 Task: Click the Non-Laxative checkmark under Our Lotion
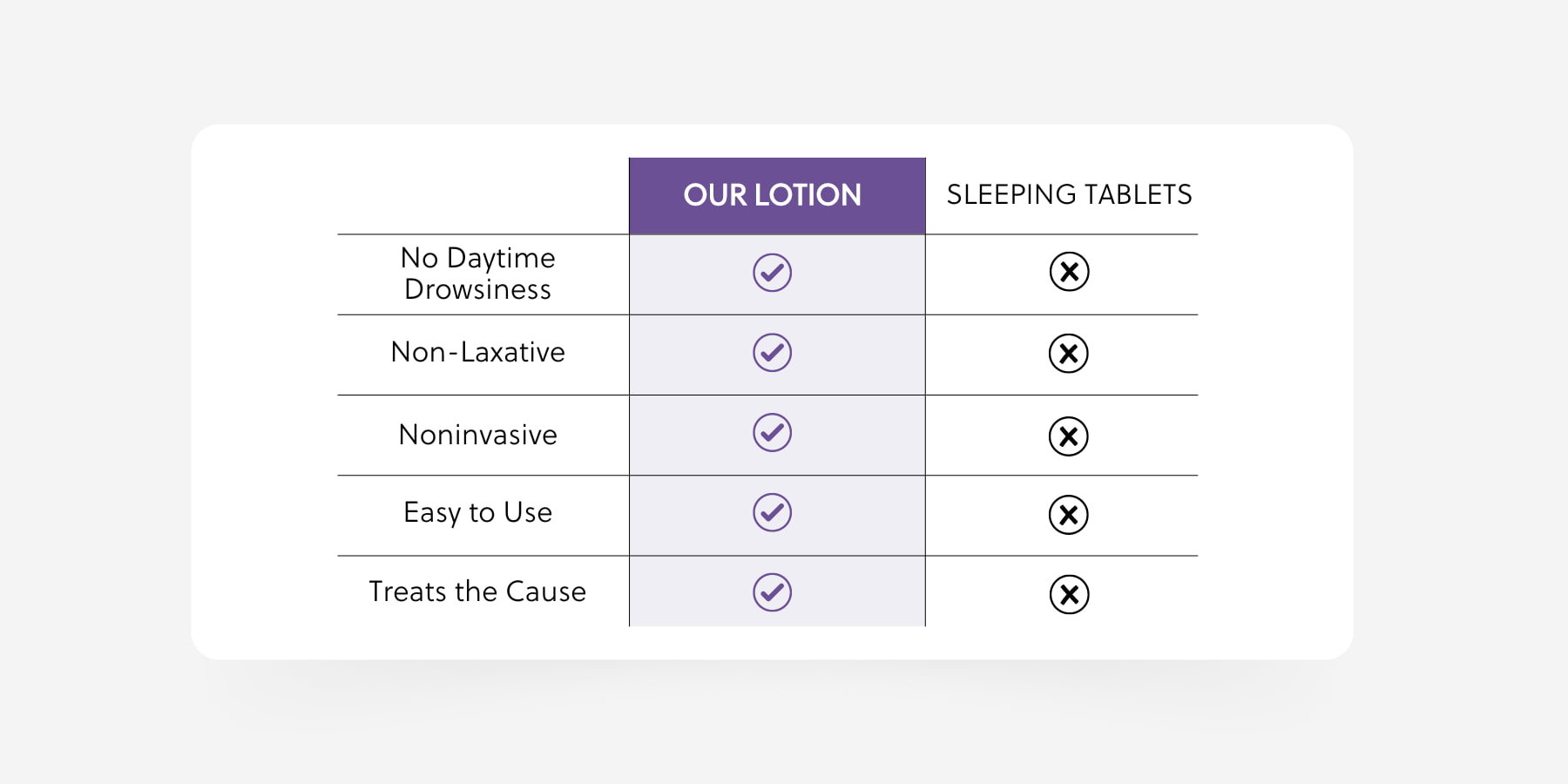click(x=772, y=353)
